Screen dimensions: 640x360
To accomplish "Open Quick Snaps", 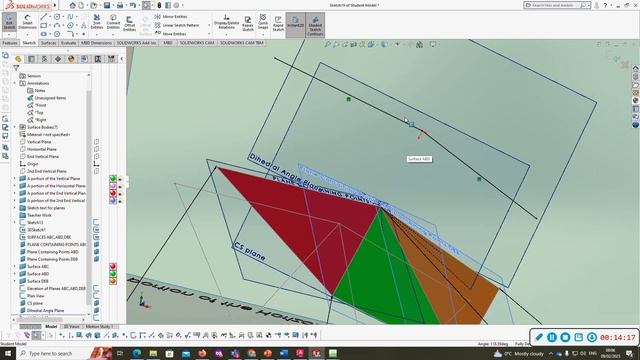I will click(x=263, y=21).
